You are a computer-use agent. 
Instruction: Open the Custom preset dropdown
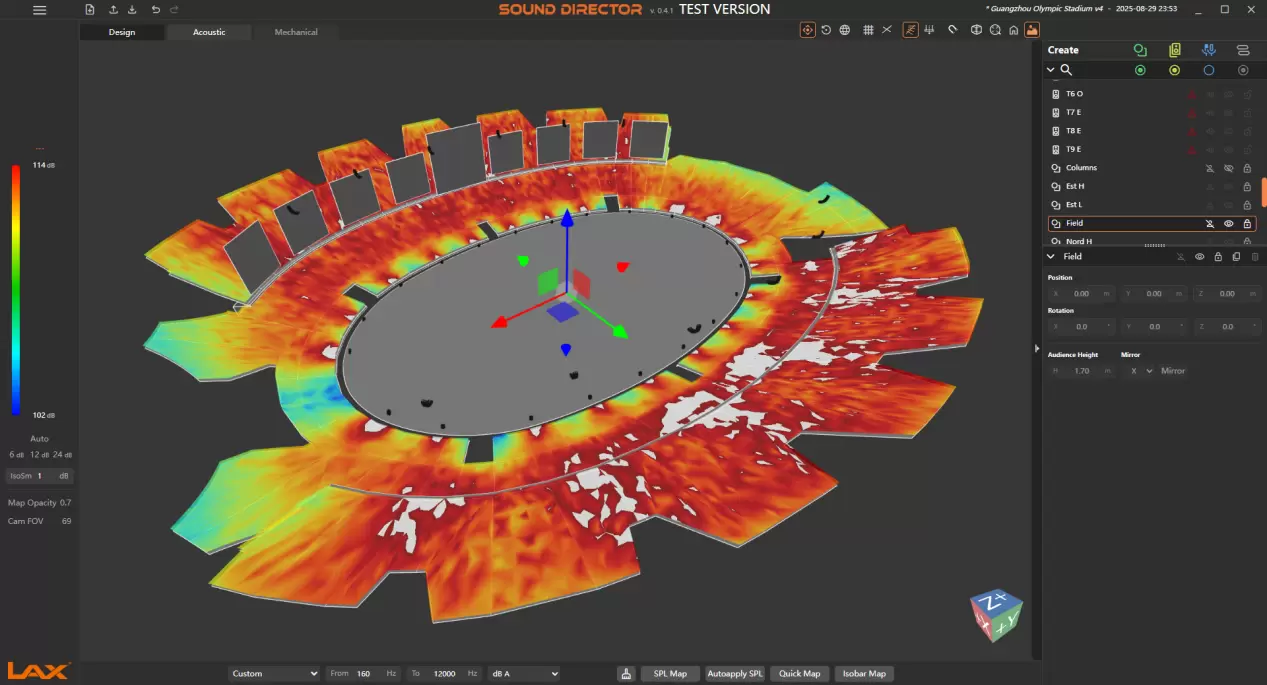coord(273,674)
